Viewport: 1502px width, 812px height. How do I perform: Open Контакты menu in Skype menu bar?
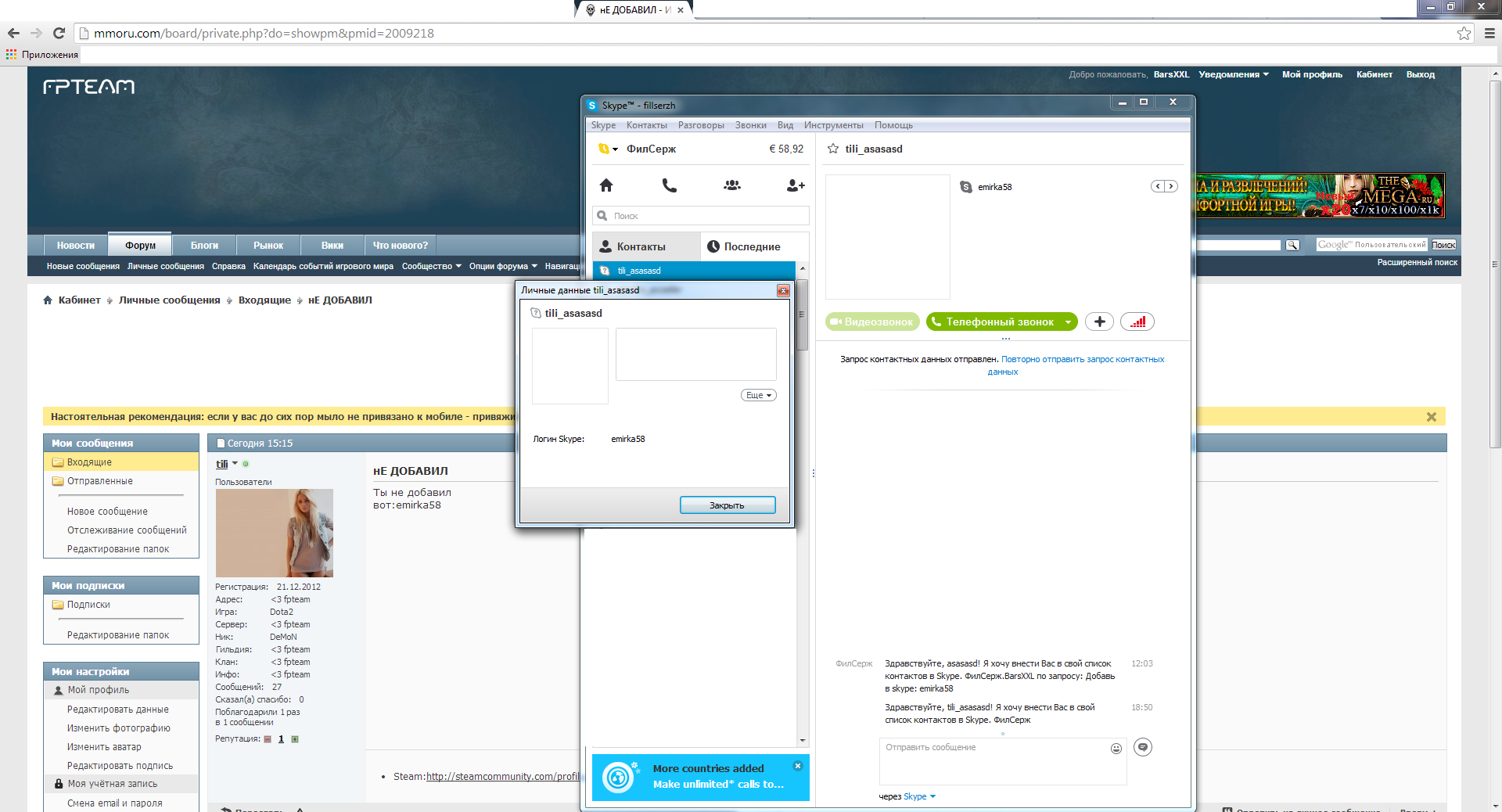click(x=646, y=125)
